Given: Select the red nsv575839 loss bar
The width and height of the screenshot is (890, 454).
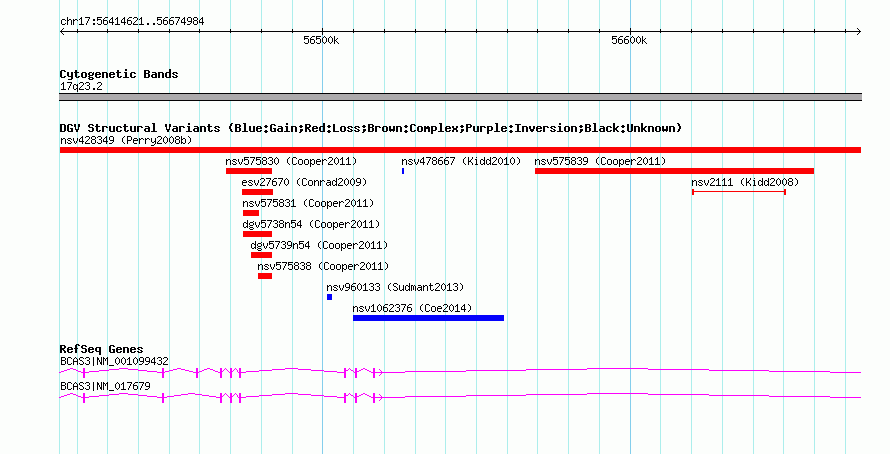Looking at the screenshot, I should pyautogui.click(x=674, y=171).
